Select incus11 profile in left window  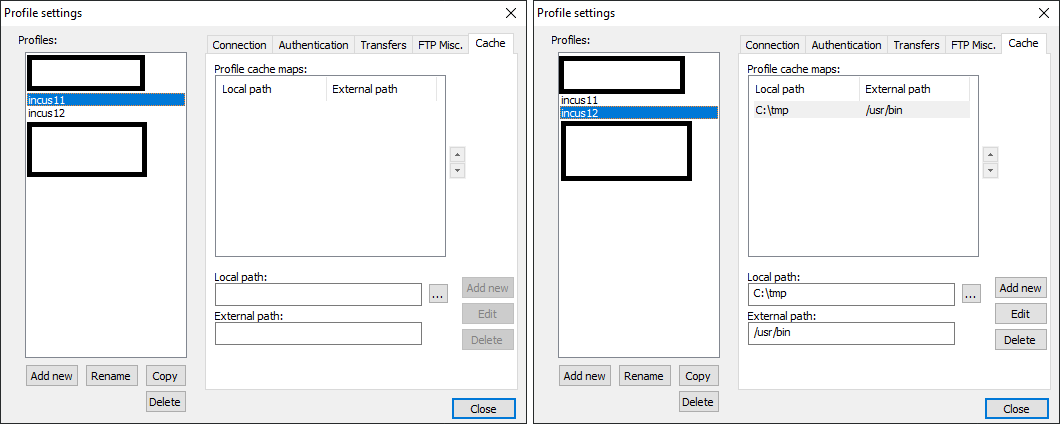click(x=105, y=99)
